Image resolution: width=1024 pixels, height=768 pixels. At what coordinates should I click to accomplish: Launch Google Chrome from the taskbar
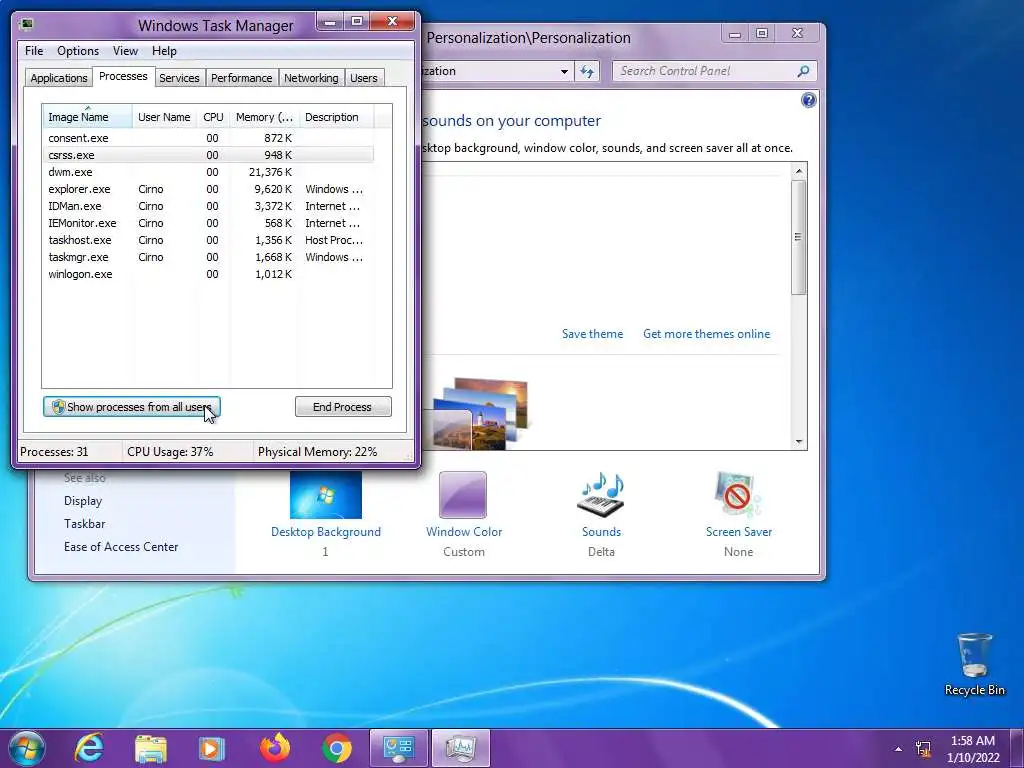pos(337,748)
